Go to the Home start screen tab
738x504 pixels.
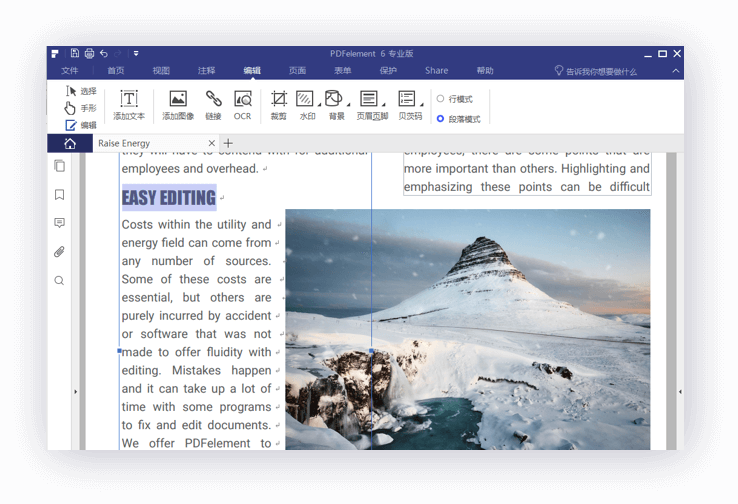point(70,144)
